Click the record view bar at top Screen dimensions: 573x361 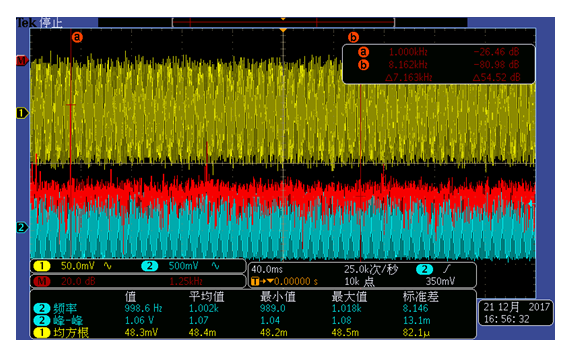coord(283,22)
